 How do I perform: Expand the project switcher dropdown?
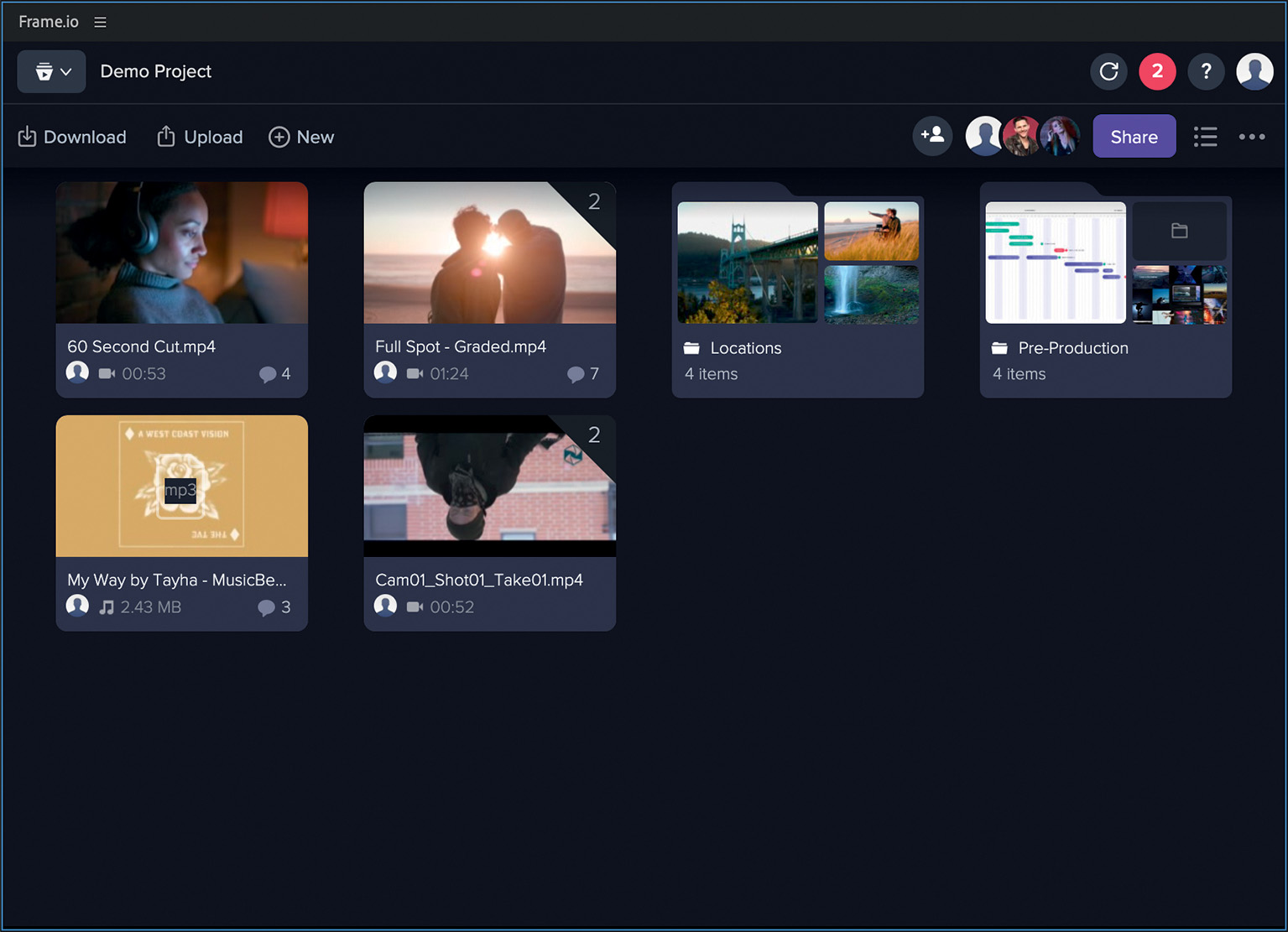[51, 71]
